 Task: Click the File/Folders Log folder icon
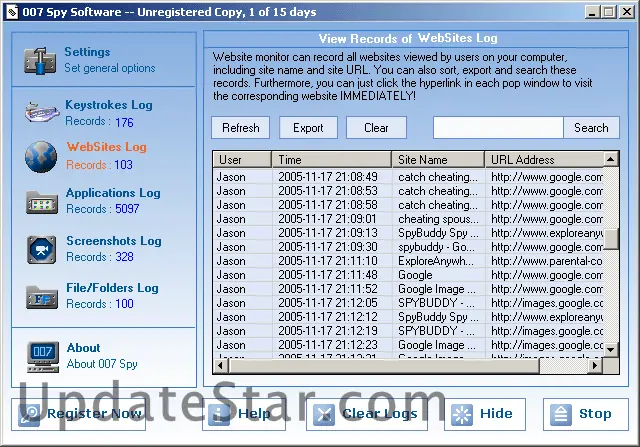pos(42,297)
